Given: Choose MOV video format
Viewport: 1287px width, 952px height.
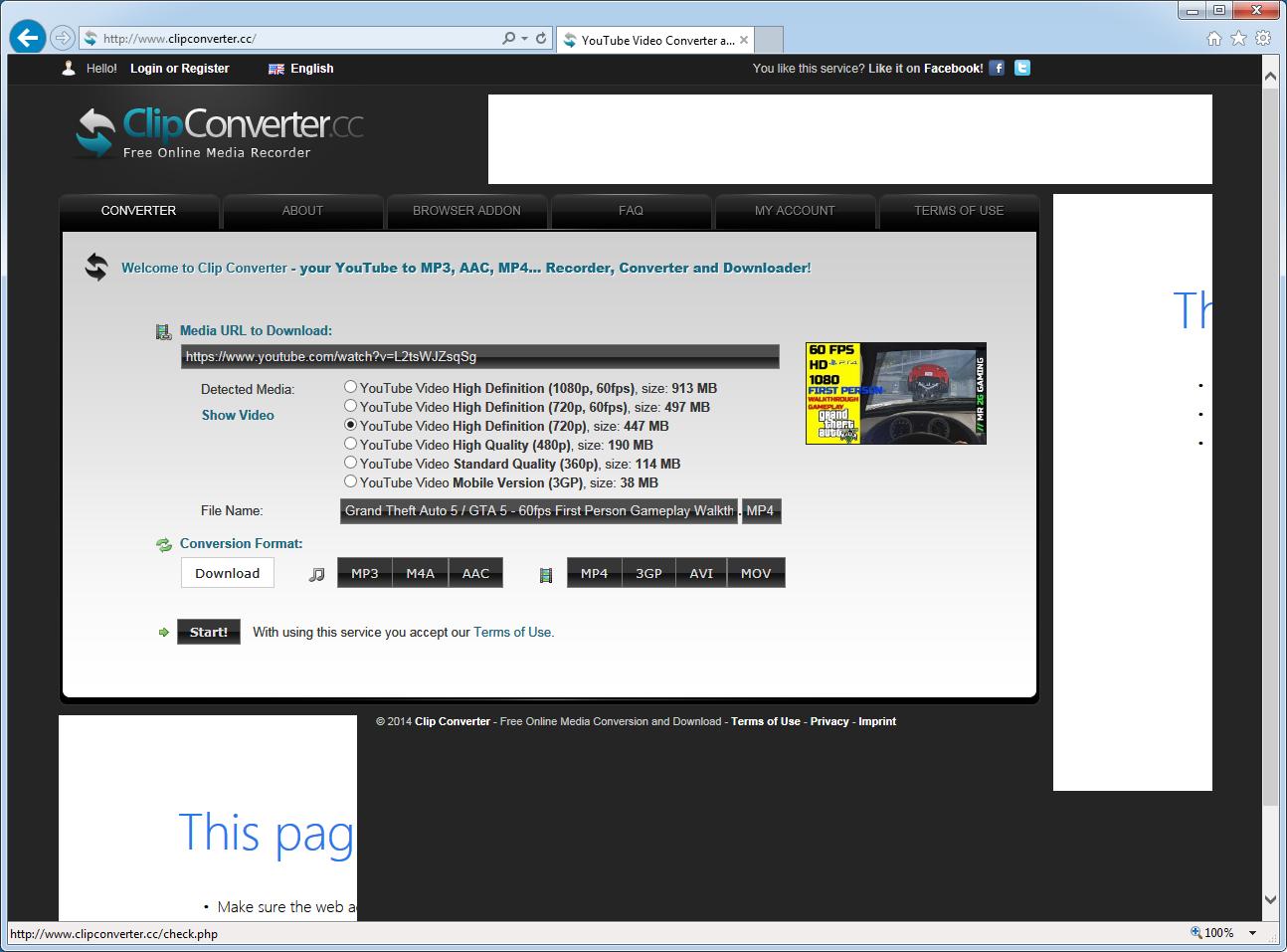Looking at the screenshot, I should click(756, 573).
